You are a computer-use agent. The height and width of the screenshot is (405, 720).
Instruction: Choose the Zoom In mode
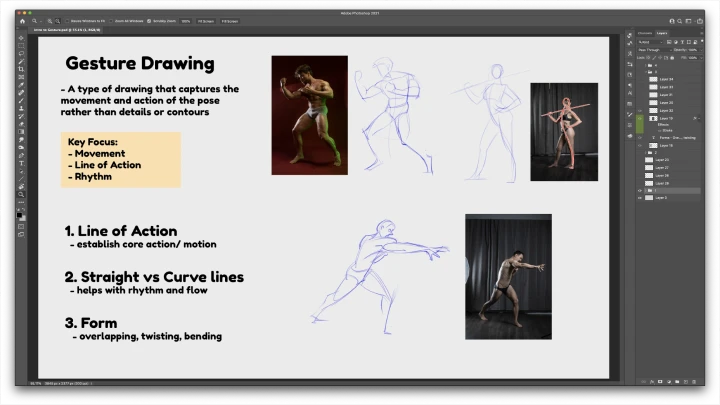tap(50, 21)
